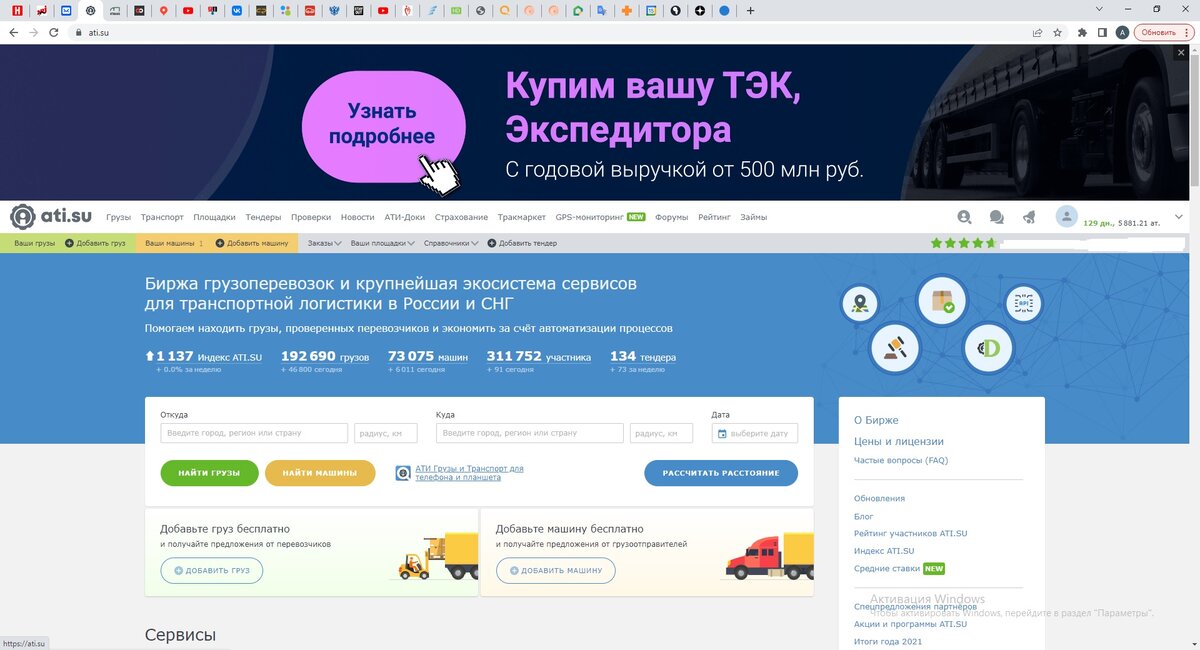This screenshot has height=650, width=1200.
Task: Click the Откуда radius input field
Action: pos(386,433)
